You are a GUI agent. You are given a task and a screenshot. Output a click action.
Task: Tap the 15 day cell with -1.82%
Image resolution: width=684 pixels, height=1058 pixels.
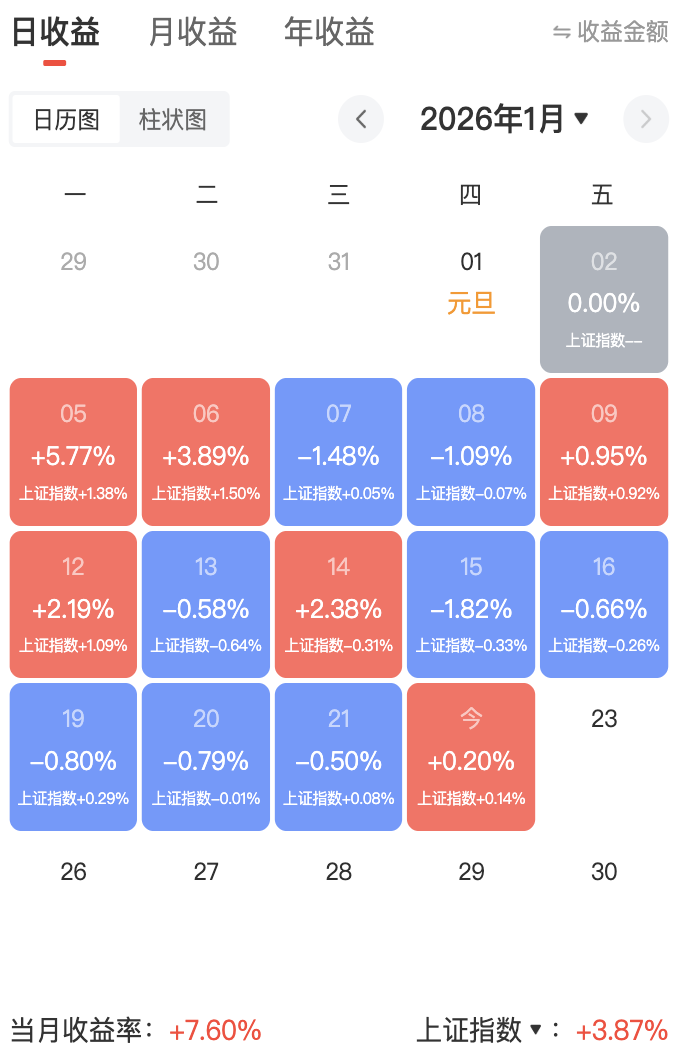pyautogui.click(x=471, y=604)
